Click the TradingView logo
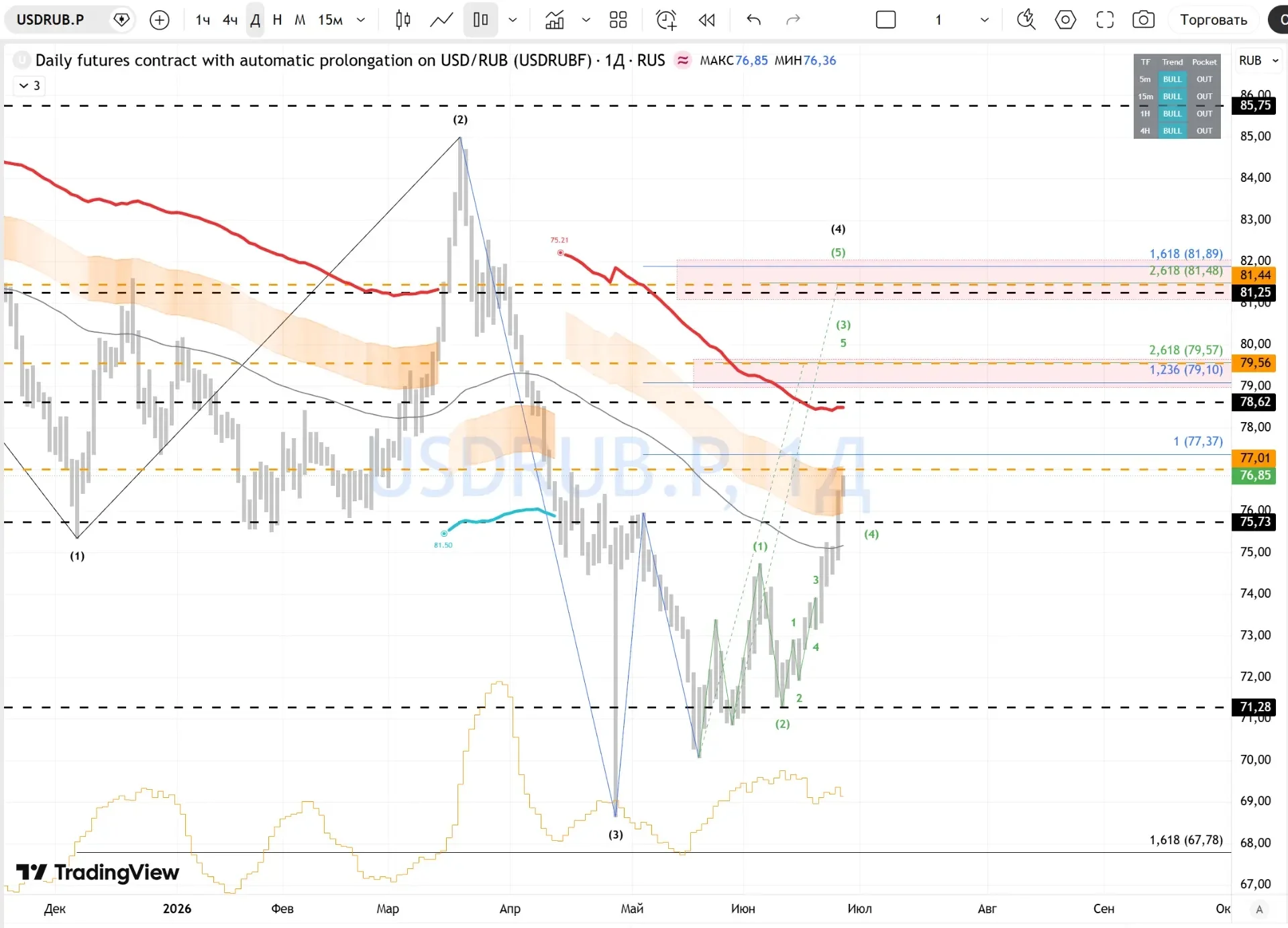This screenshot has width=1288, height=928. pyautogui.click(x=98, y=872)
